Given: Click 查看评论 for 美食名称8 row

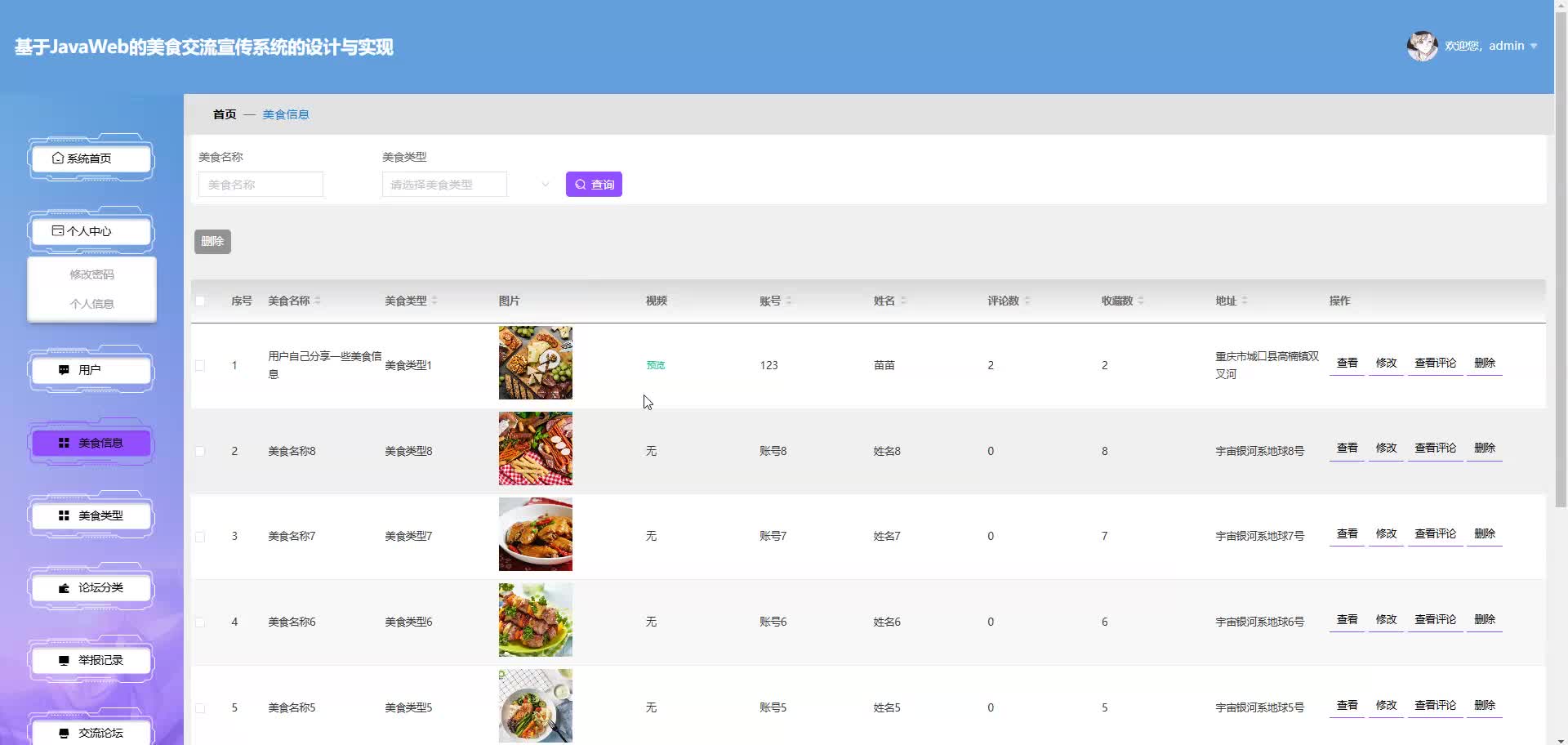Looking at the screenshot, I should (1435, 448).
